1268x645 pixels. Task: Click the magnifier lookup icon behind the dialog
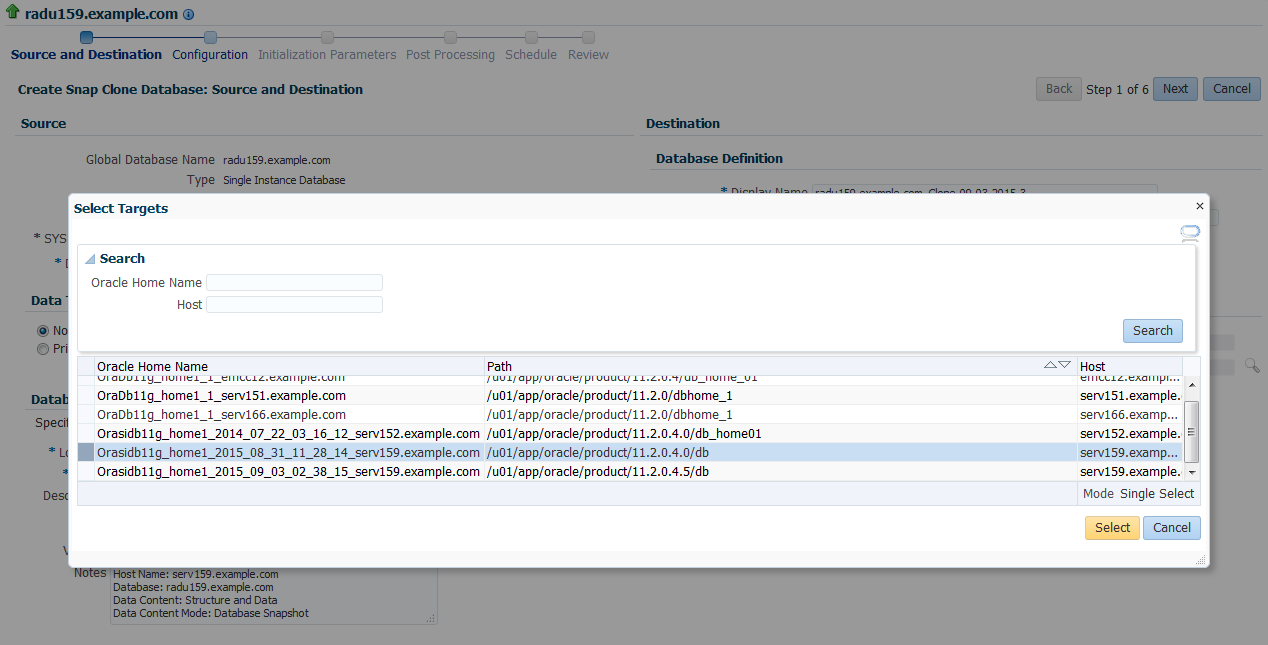(x=1252, y=367)
